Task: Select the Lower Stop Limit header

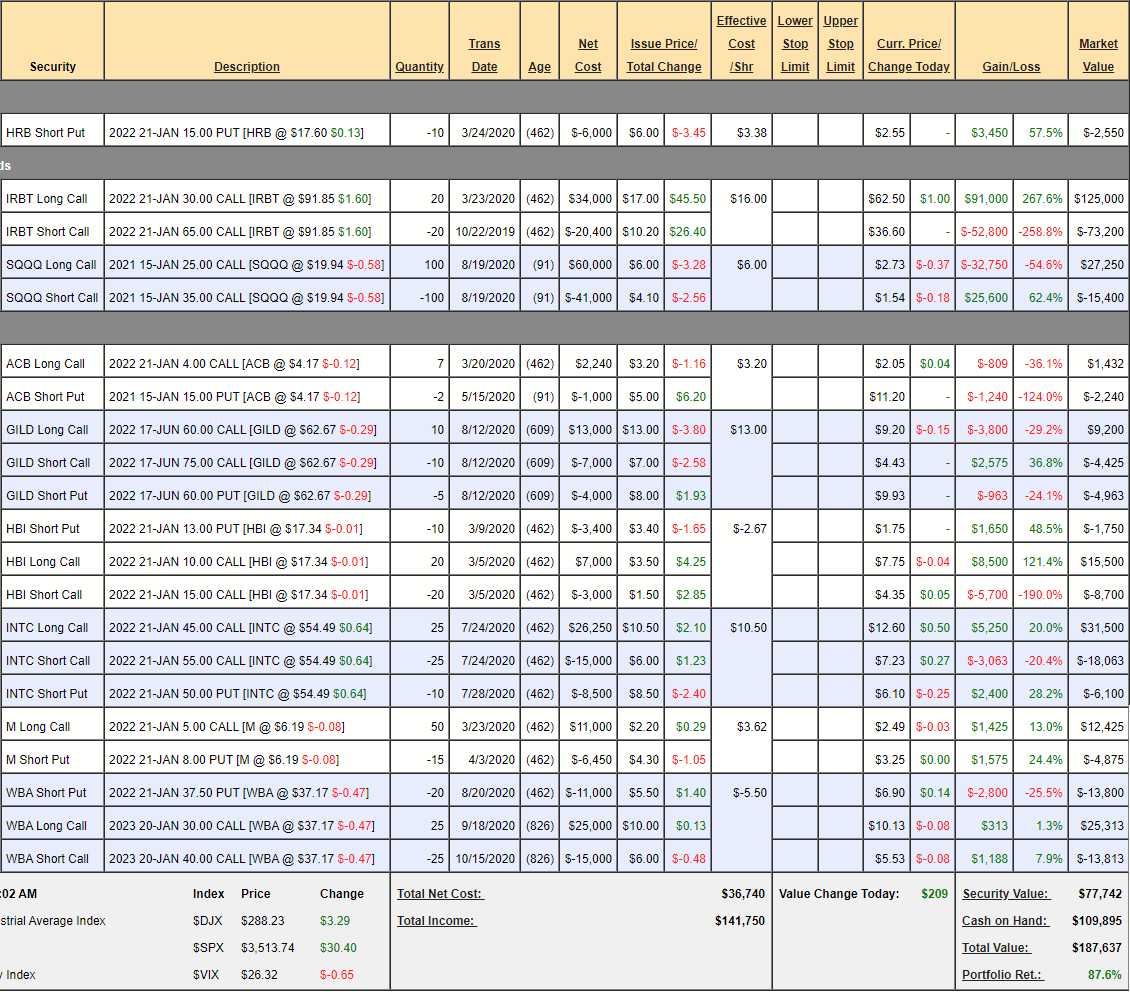Action: click(795, 44)
